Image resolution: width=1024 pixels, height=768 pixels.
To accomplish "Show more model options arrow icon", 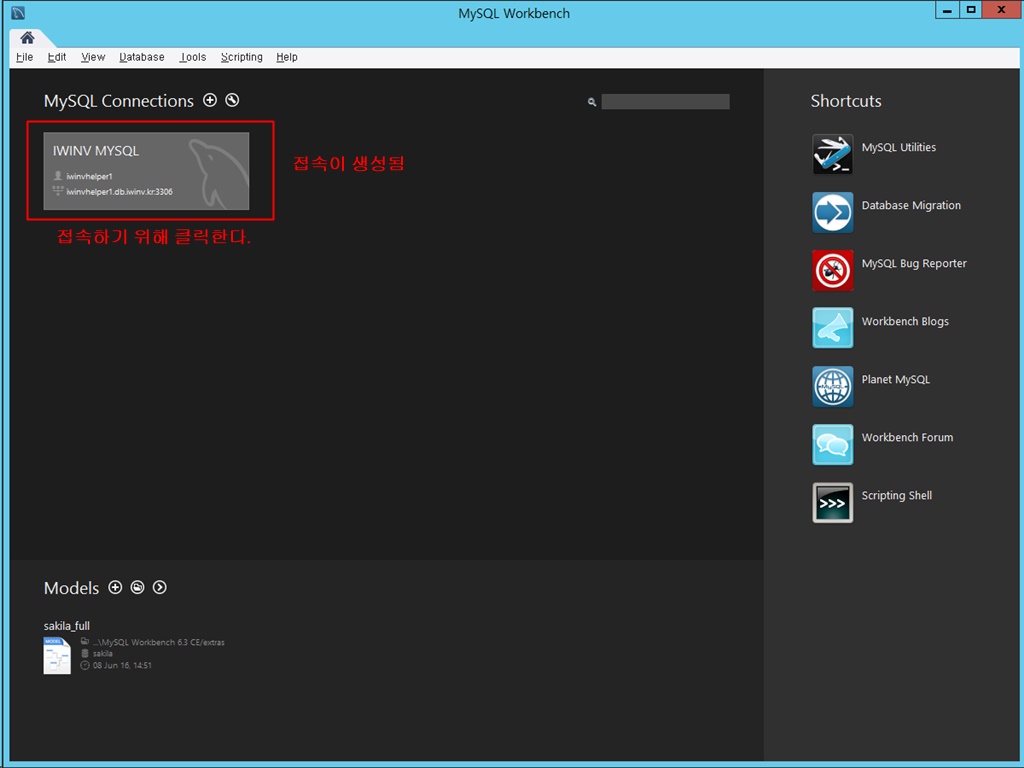I will [x=159, y=587].
